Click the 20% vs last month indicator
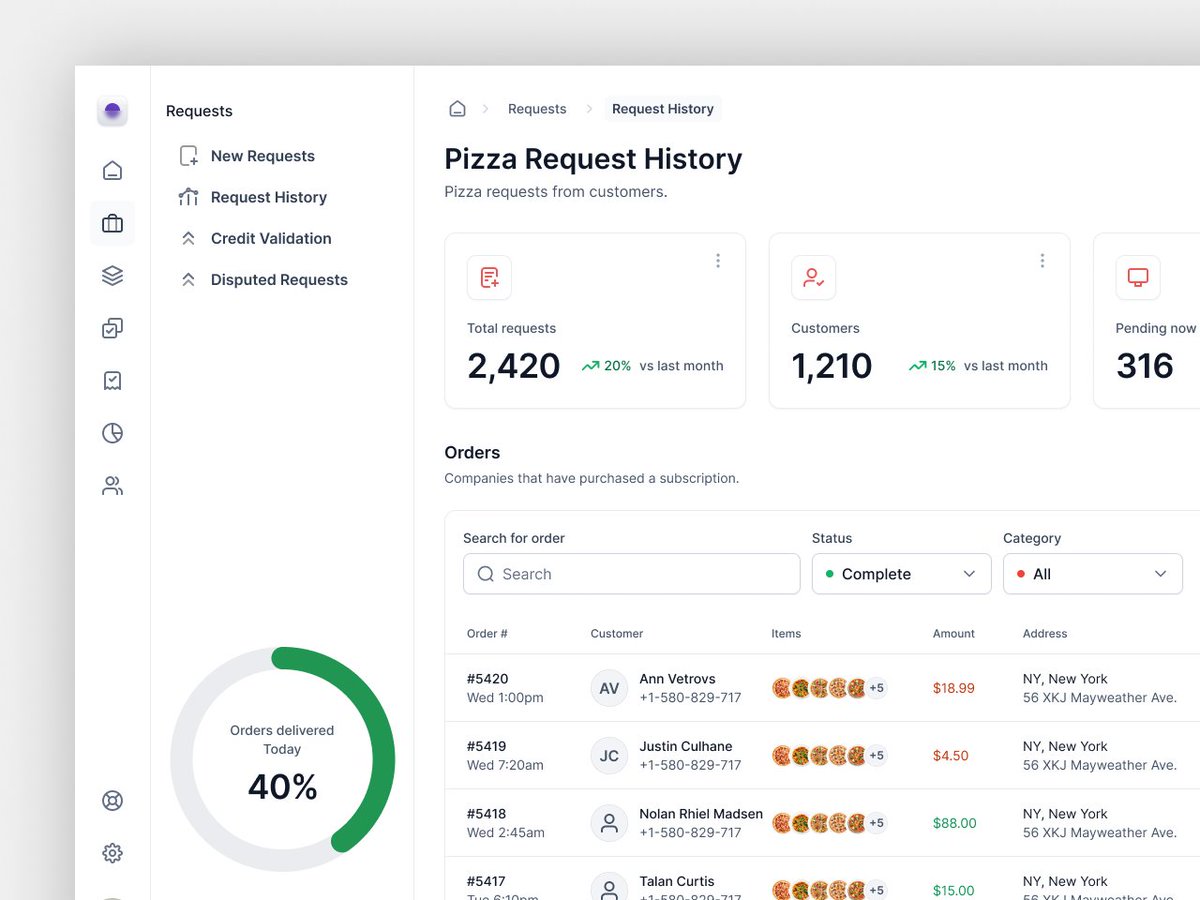 [652, 366]
